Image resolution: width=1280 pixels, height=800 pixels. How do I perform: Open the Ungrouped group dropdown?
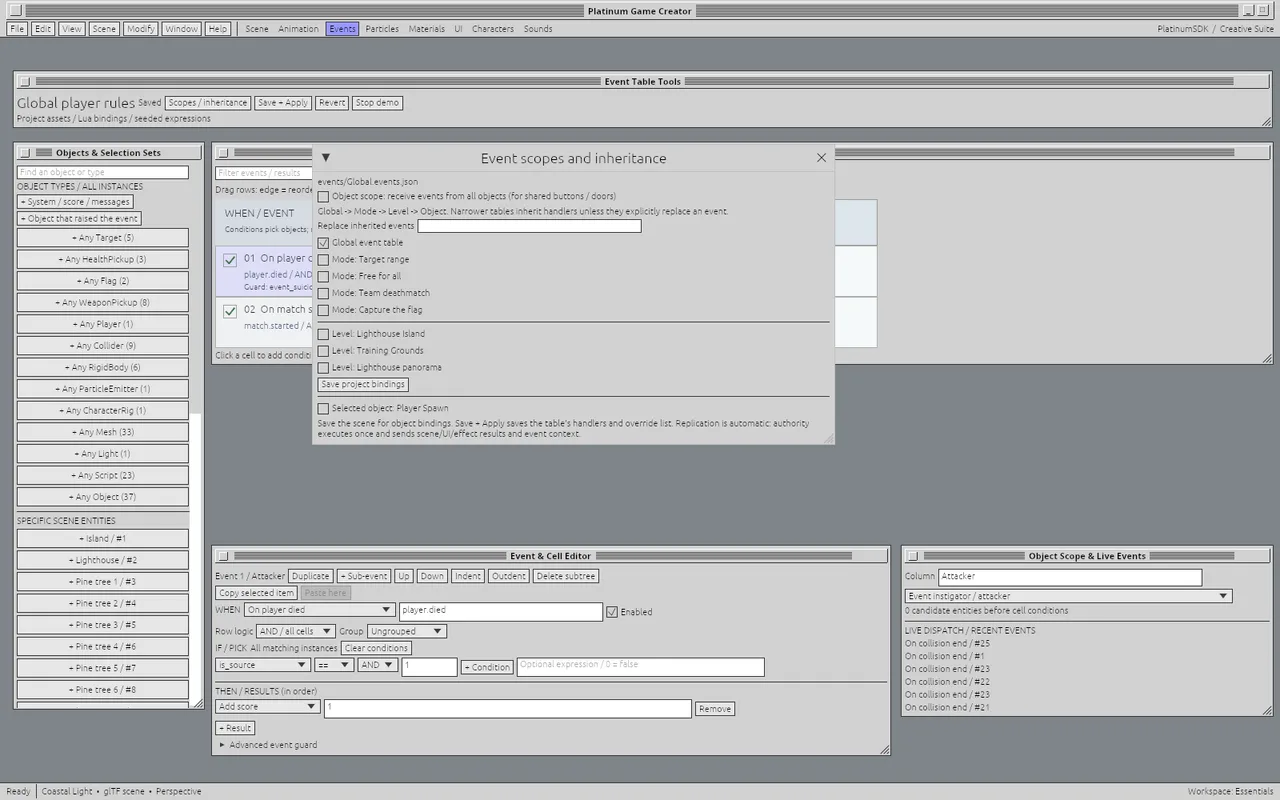[x=406, y=632]
